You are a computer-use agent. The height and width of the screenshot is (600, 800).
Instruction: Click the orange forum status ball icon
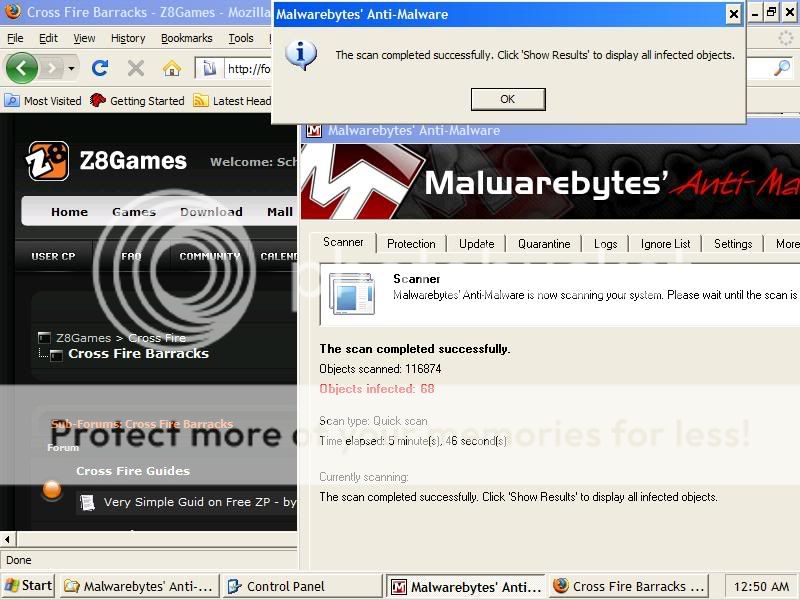coord(52,490)
